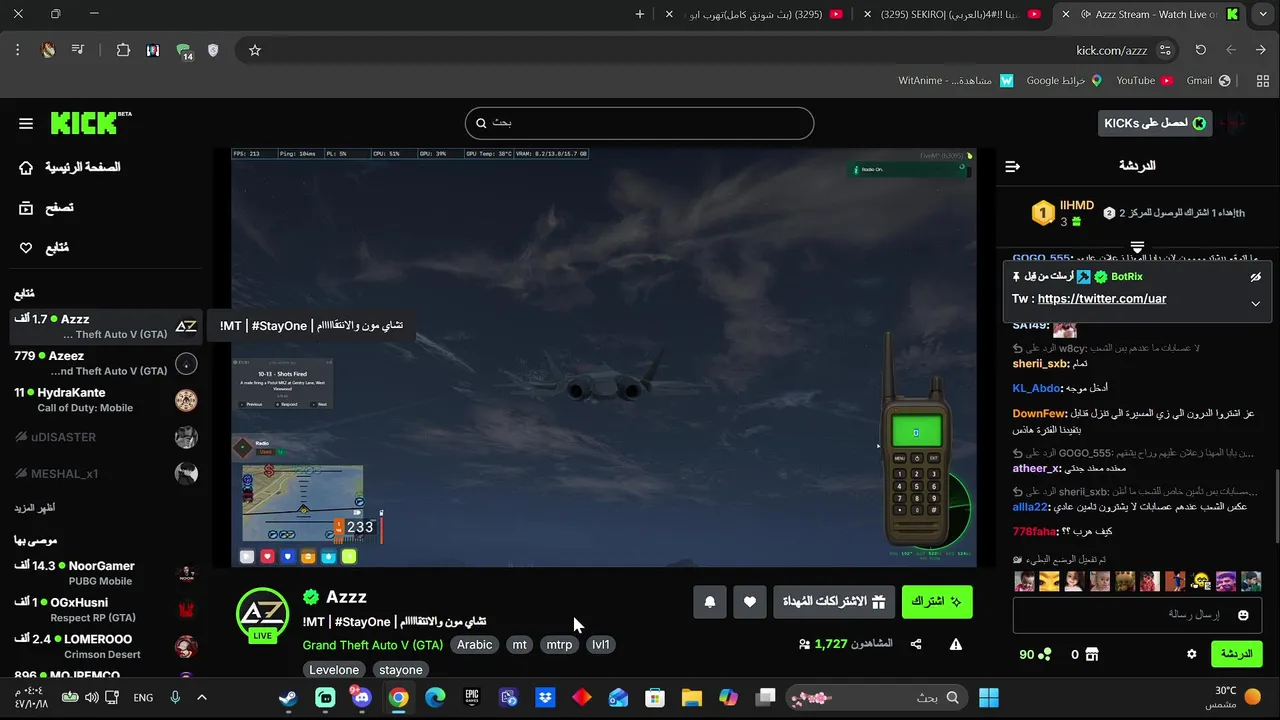Open NoorGamer recommended channel
The image size is (1280, 720).
click(x=104, y=573)
